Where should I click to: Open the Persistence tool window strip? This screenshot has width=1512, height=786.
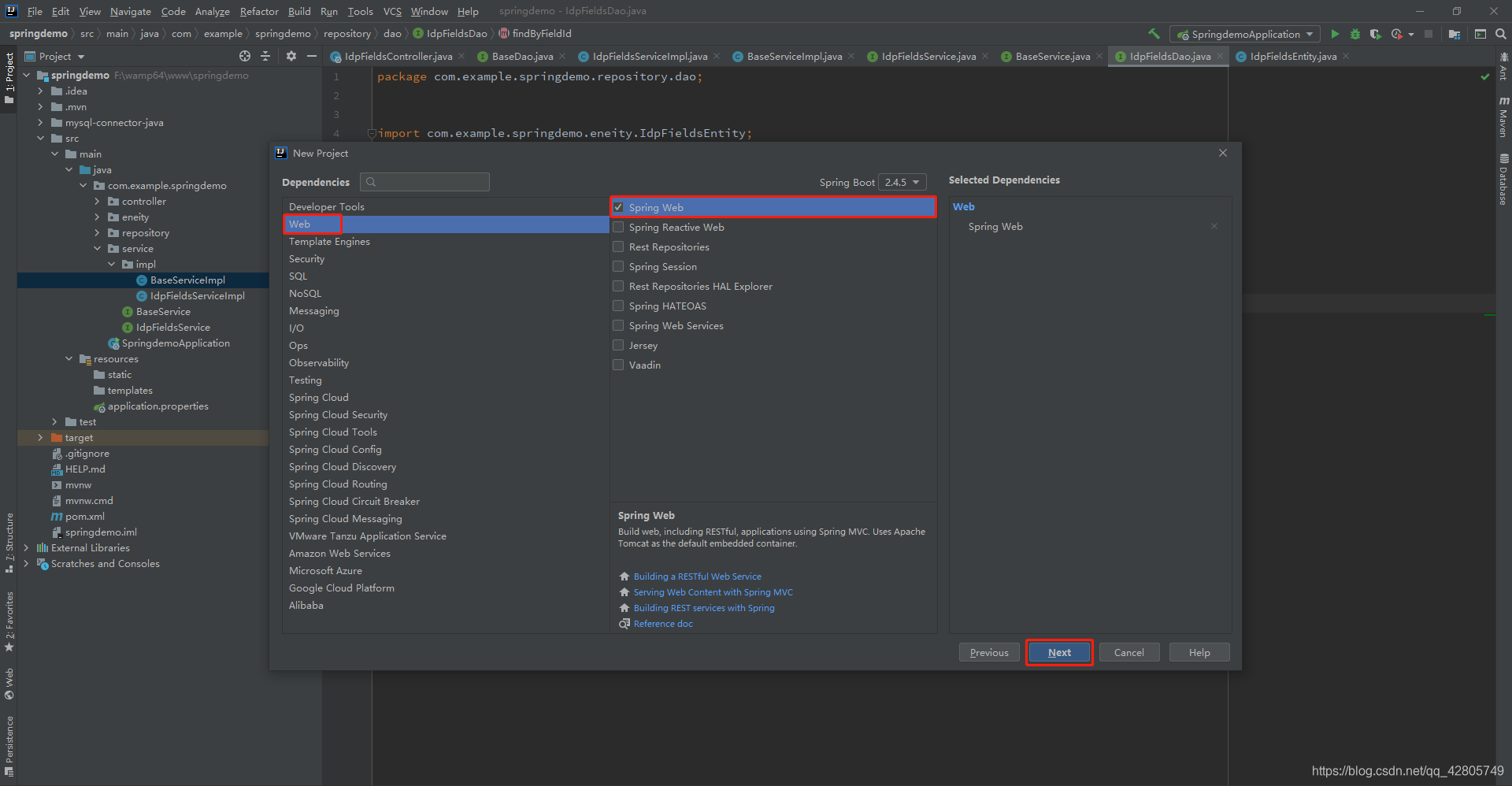point(9,746)
